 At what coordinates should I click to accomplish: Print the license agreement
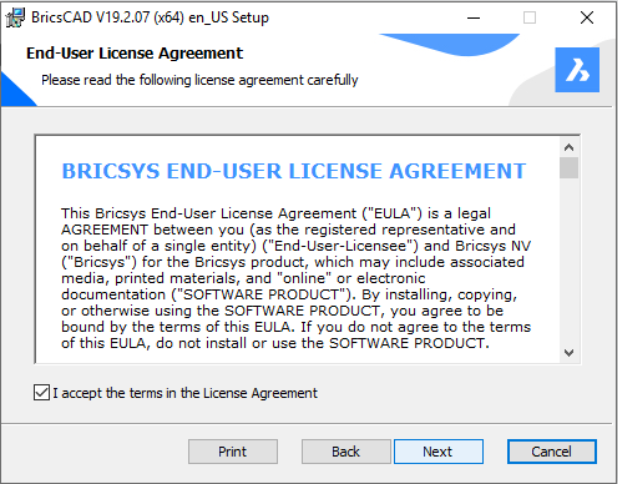pyautogui.click(x=233, y=452)
